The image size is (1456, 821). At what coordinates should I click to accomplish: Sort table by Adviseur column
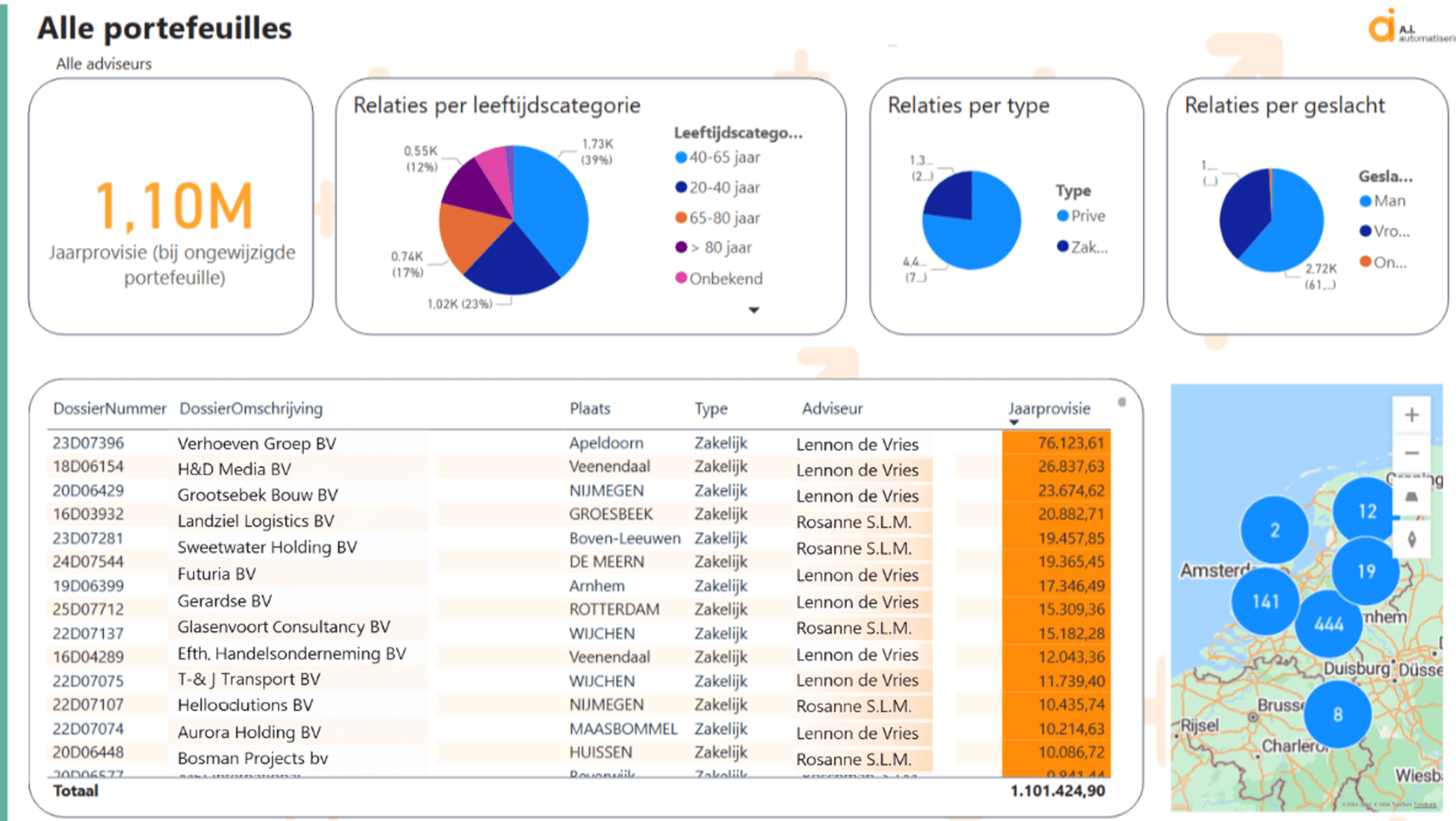832,408
